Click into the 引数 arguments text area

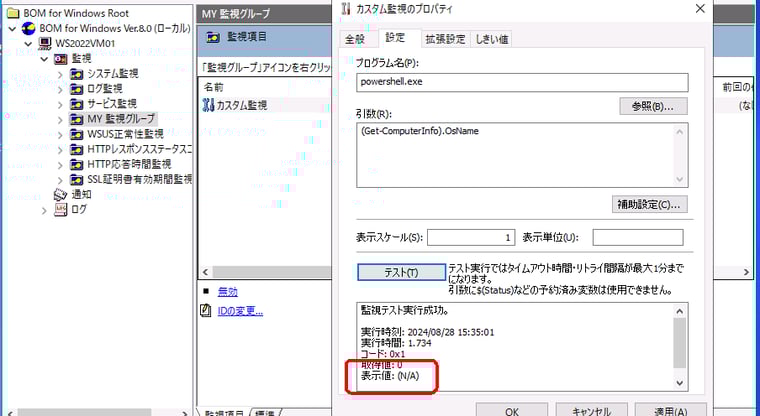[x=515, y=155]
